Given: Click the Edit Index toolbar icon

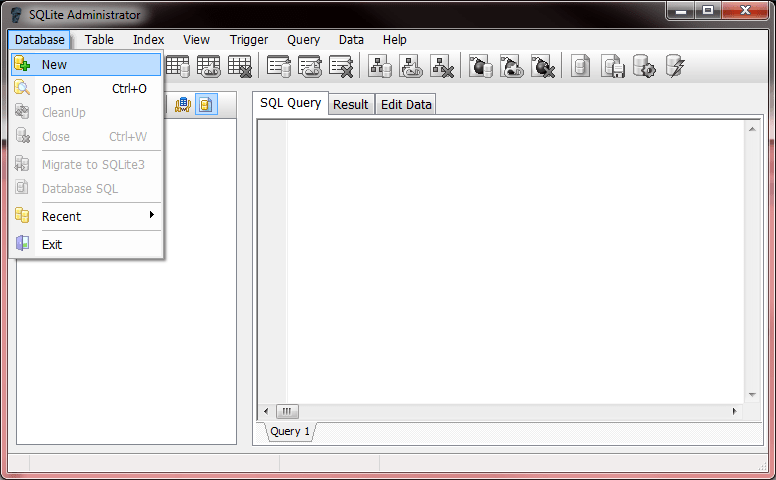Looking at the screenshot, I should pyautogui.click(x=310, y=66).
